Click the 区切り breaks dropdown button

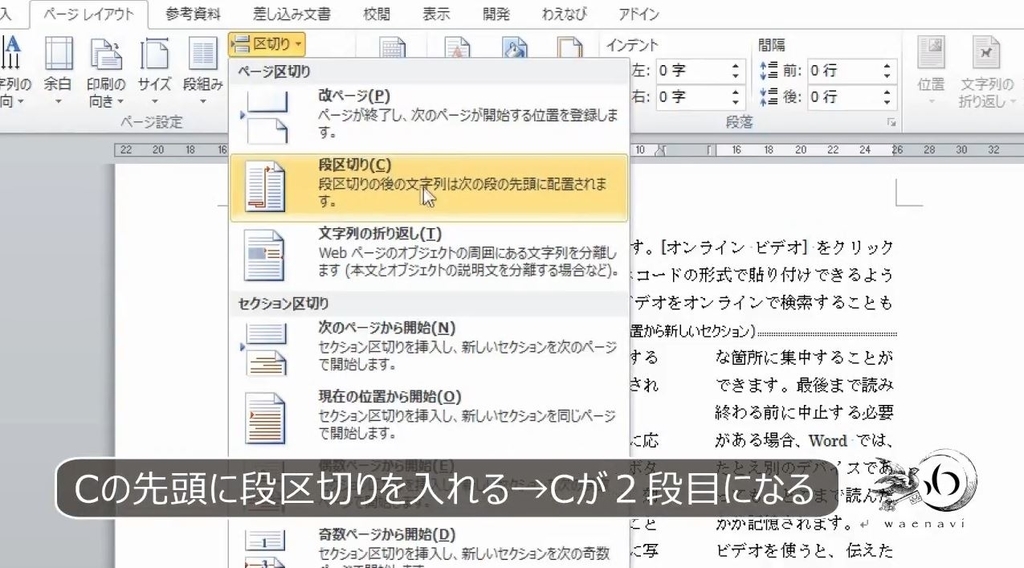coord(267,44)
